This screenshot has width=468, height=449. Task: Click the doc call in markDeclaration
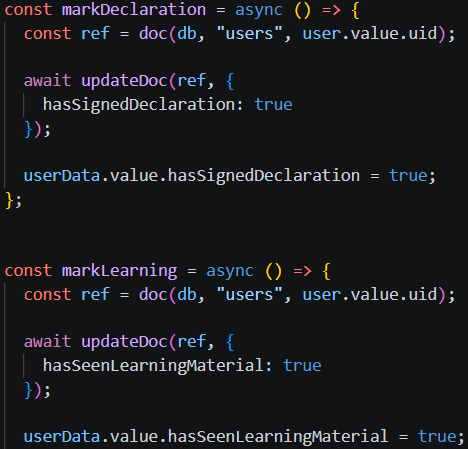click(153, 33)
